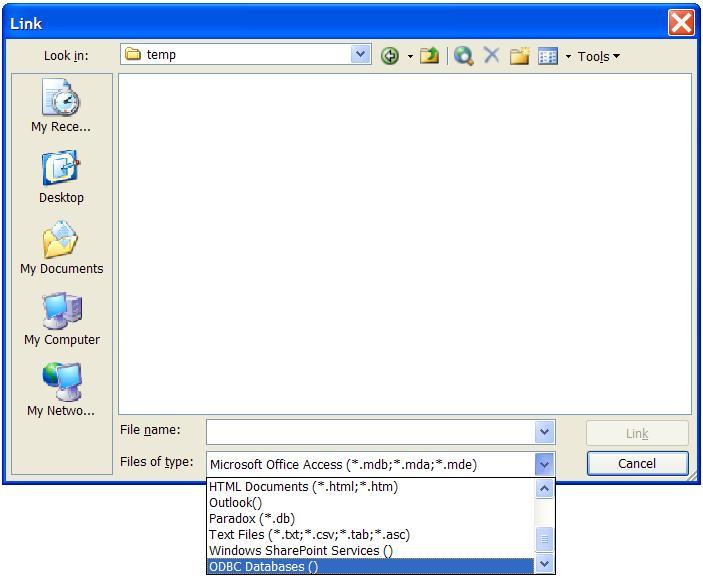Click the file type list scroll up arrow

[x=544, y=488]
